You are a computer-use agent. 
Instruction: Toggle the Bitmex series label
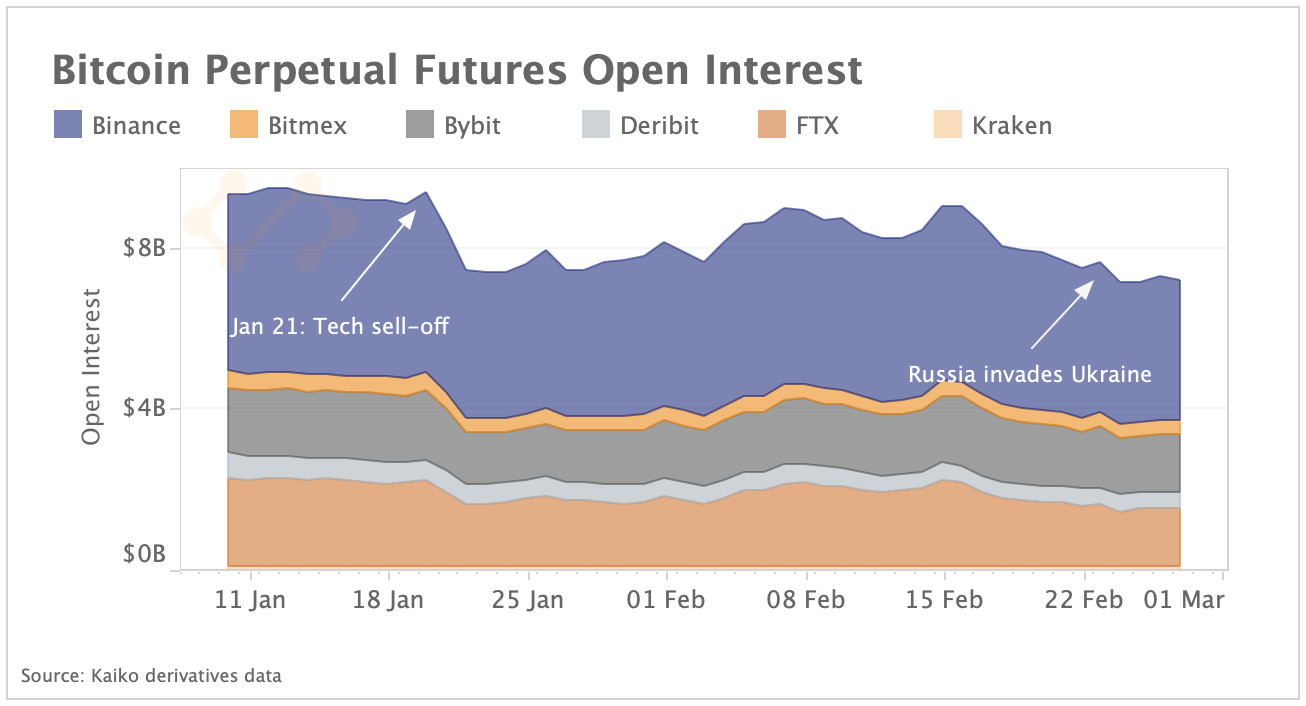coord(307,126)
